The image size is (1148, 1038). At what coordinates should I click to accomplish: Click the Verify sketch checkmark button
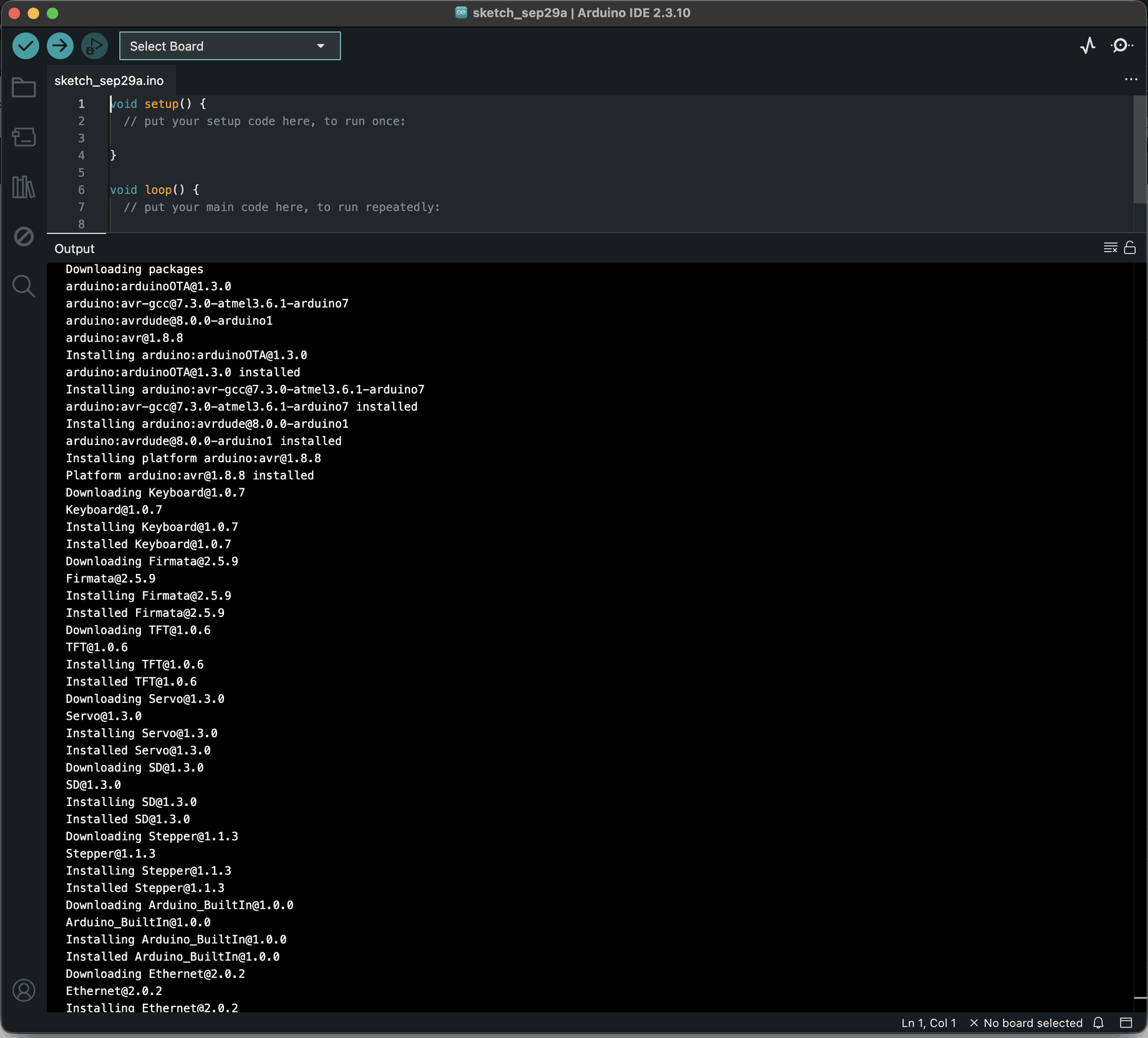click(x=26, y=46)
